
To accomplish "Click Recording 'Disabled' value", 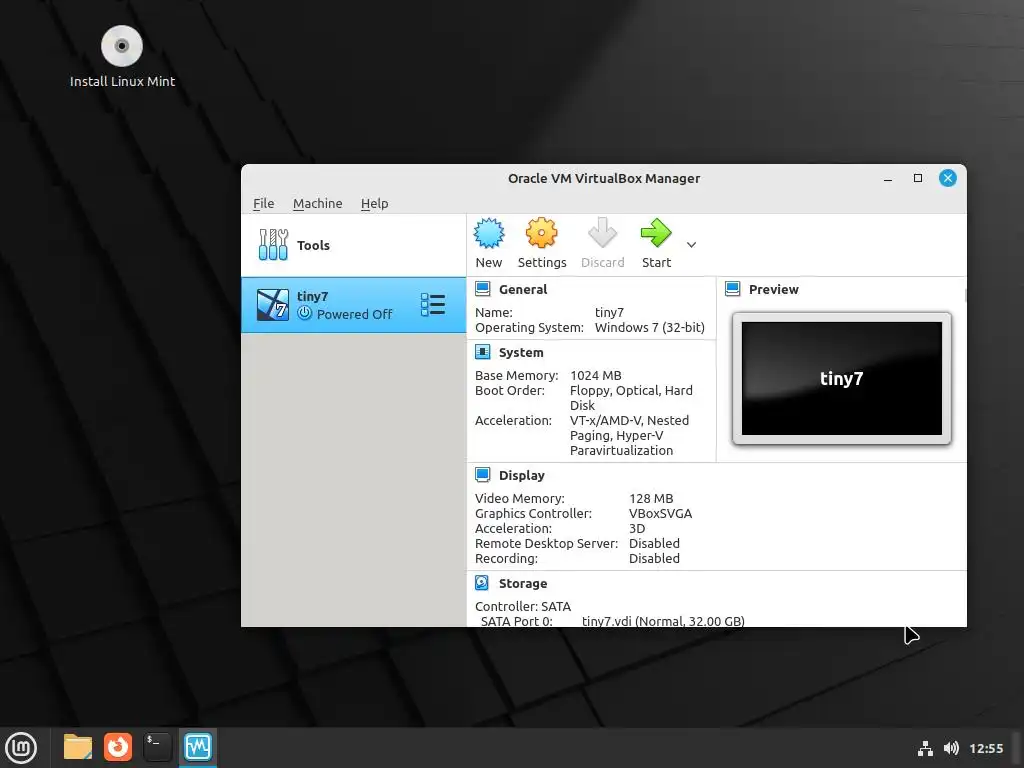I will (x=654, y=558).
